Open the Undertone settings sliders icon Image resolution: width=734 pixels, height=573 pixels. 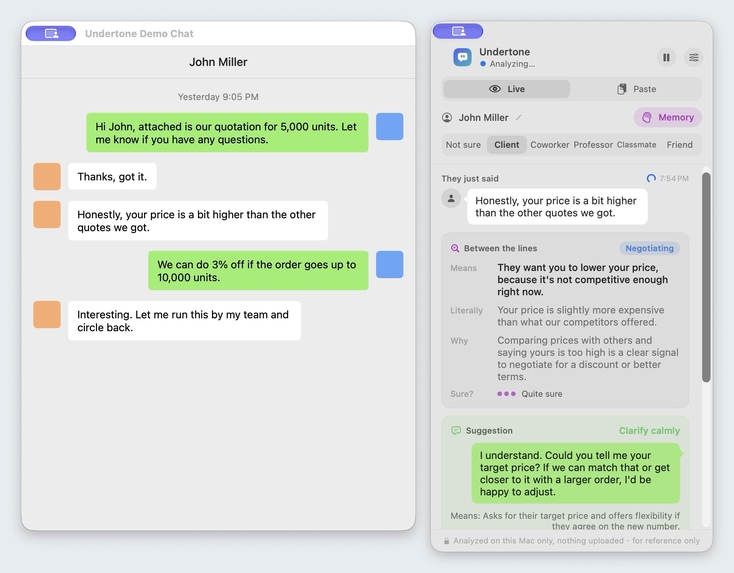[694, 58]
